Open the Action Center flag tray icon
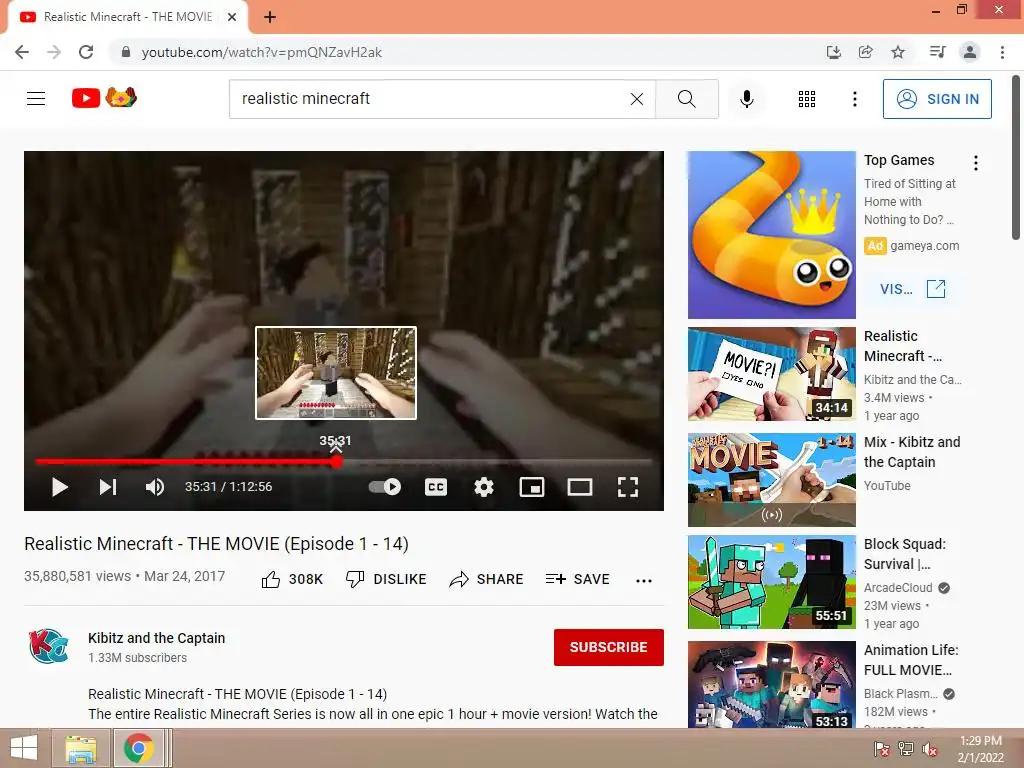 click(x=882, y=749)
